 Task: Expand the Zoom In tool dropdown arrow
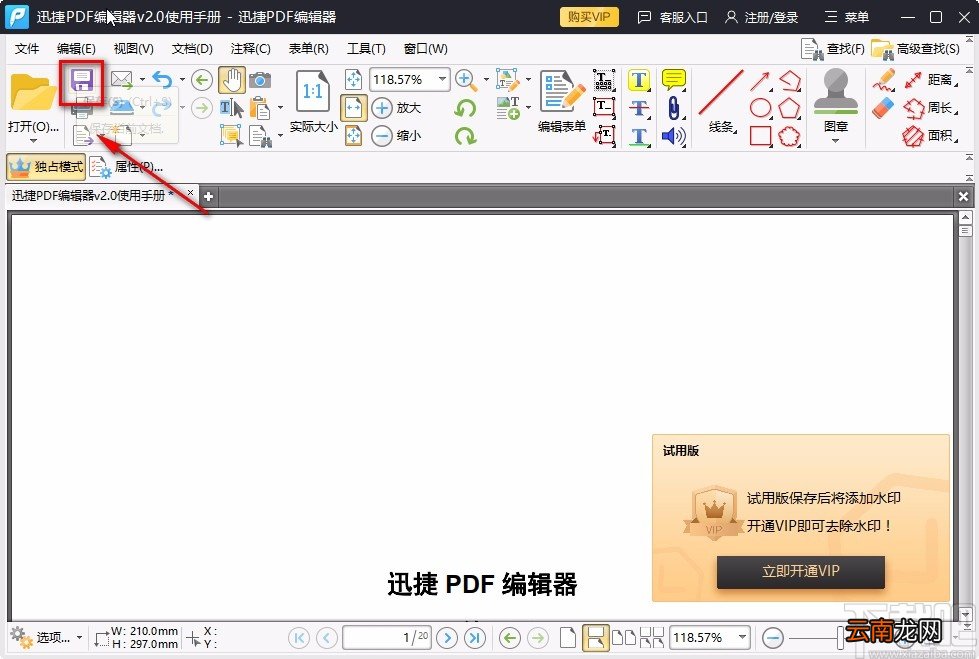[486, 80]
